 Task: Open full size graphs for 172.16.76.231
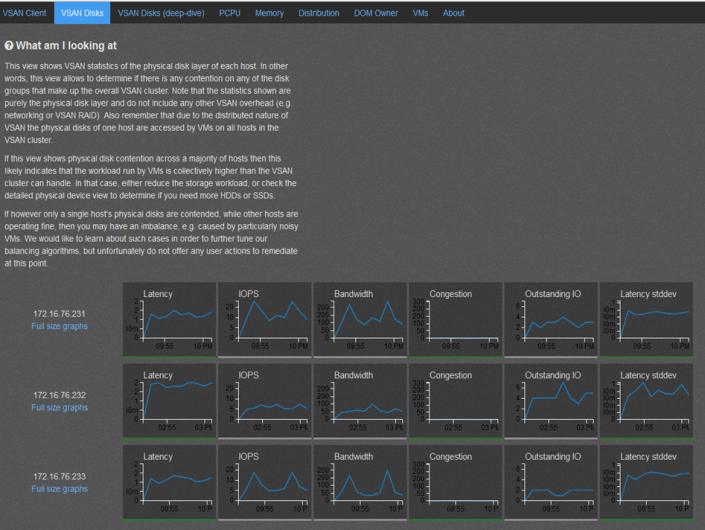tap(59, 326)
